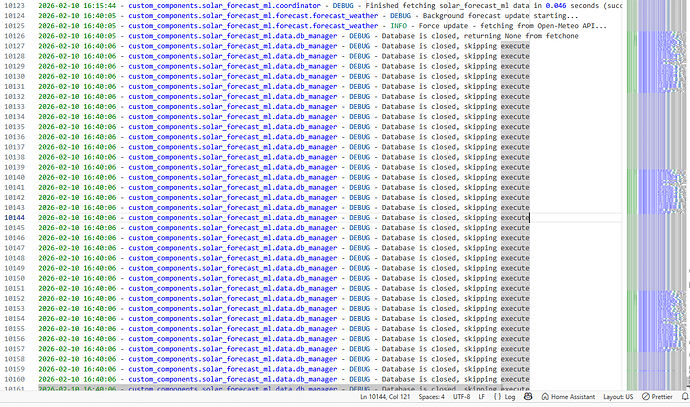Change UTF-8 file encoding
Screen dimensions: 690x407
461,396
